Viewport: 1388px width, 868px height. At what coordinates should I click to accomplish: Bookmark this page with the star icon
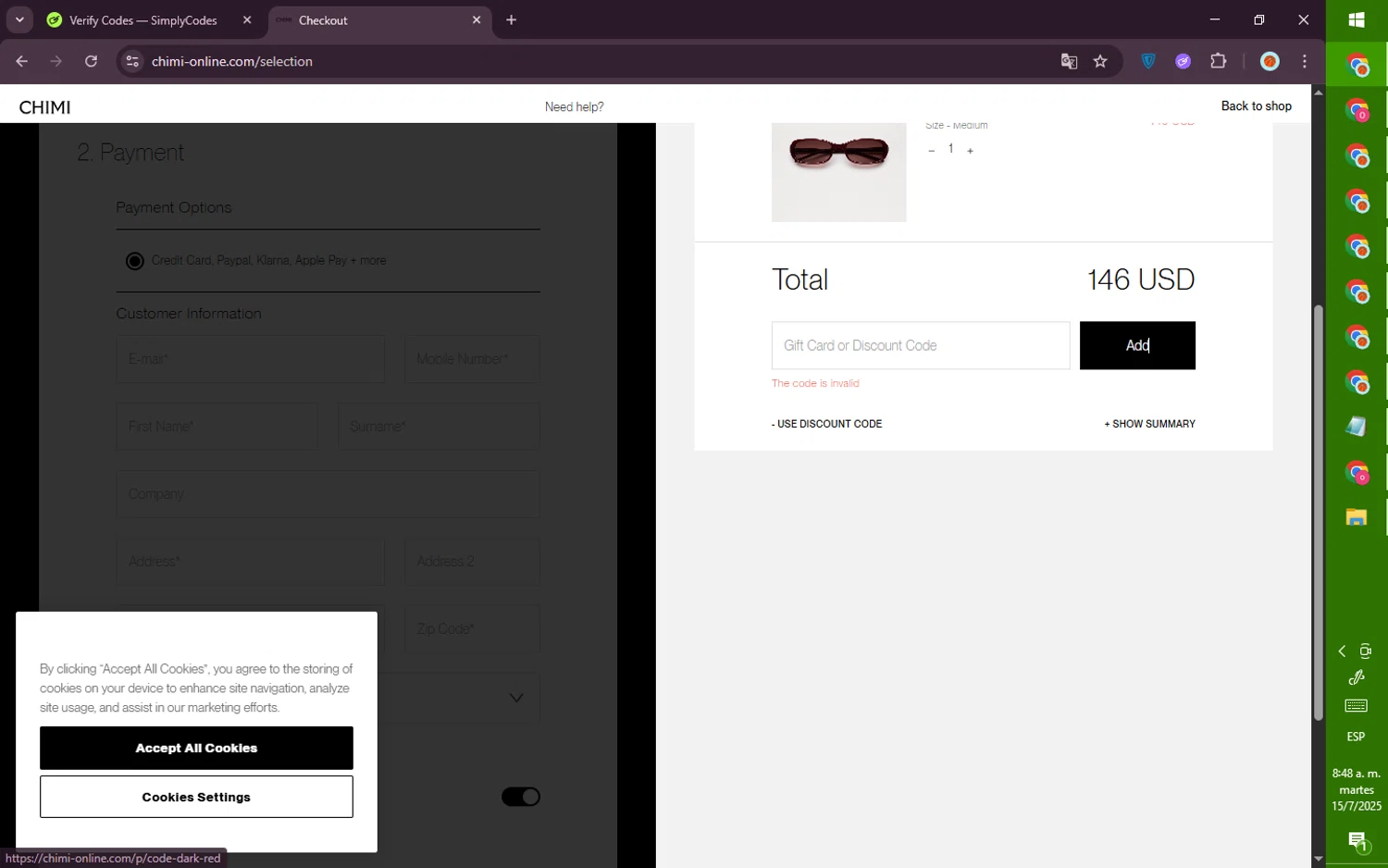pos(1100,61)
